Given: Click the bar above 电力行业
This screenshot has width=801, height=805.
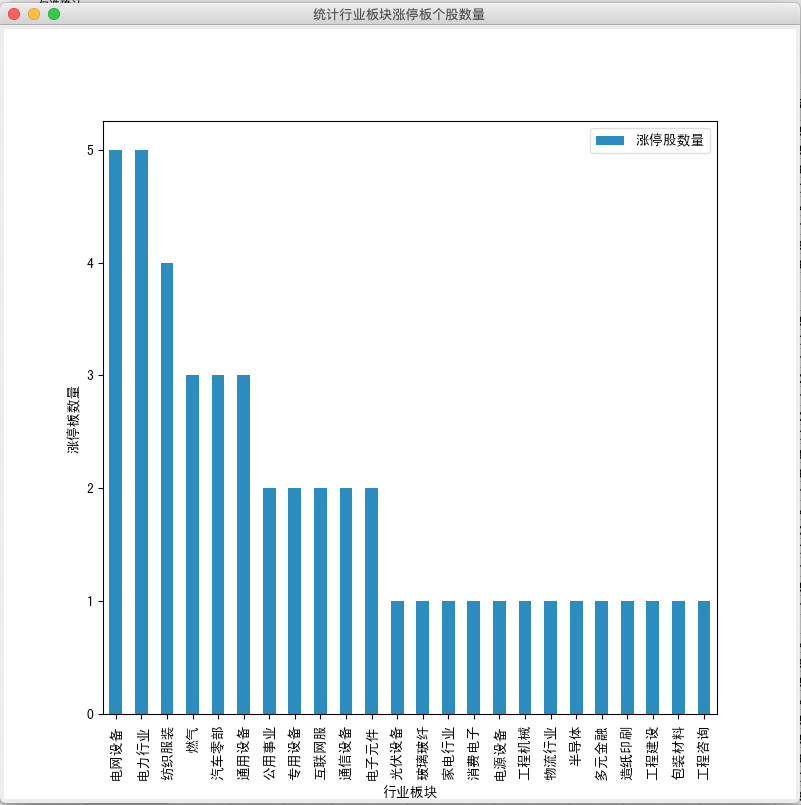Looking at the screenshot, I should tap(142, 432).
